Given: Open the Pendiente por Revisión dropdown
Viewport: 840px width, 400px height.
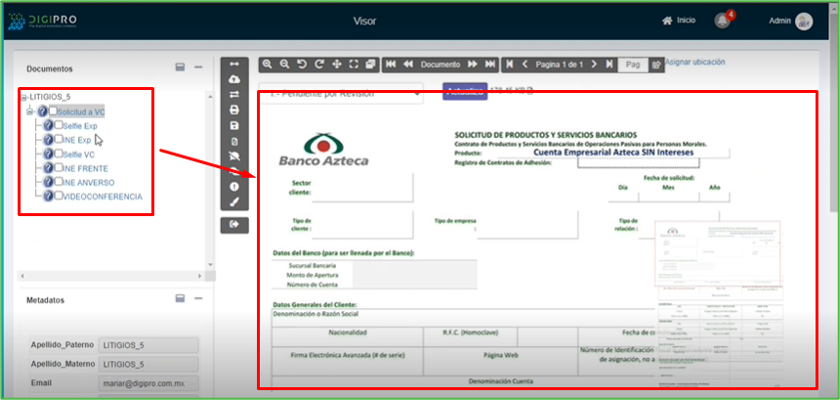Looking at the screenshot, I should coord(340,93).
